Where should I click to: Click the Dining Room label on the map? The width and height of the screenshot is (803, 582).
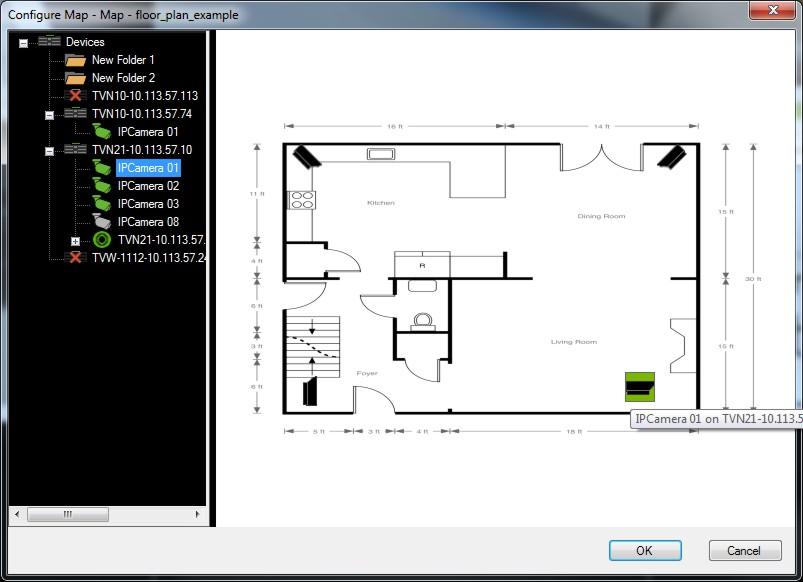[601, 216]
